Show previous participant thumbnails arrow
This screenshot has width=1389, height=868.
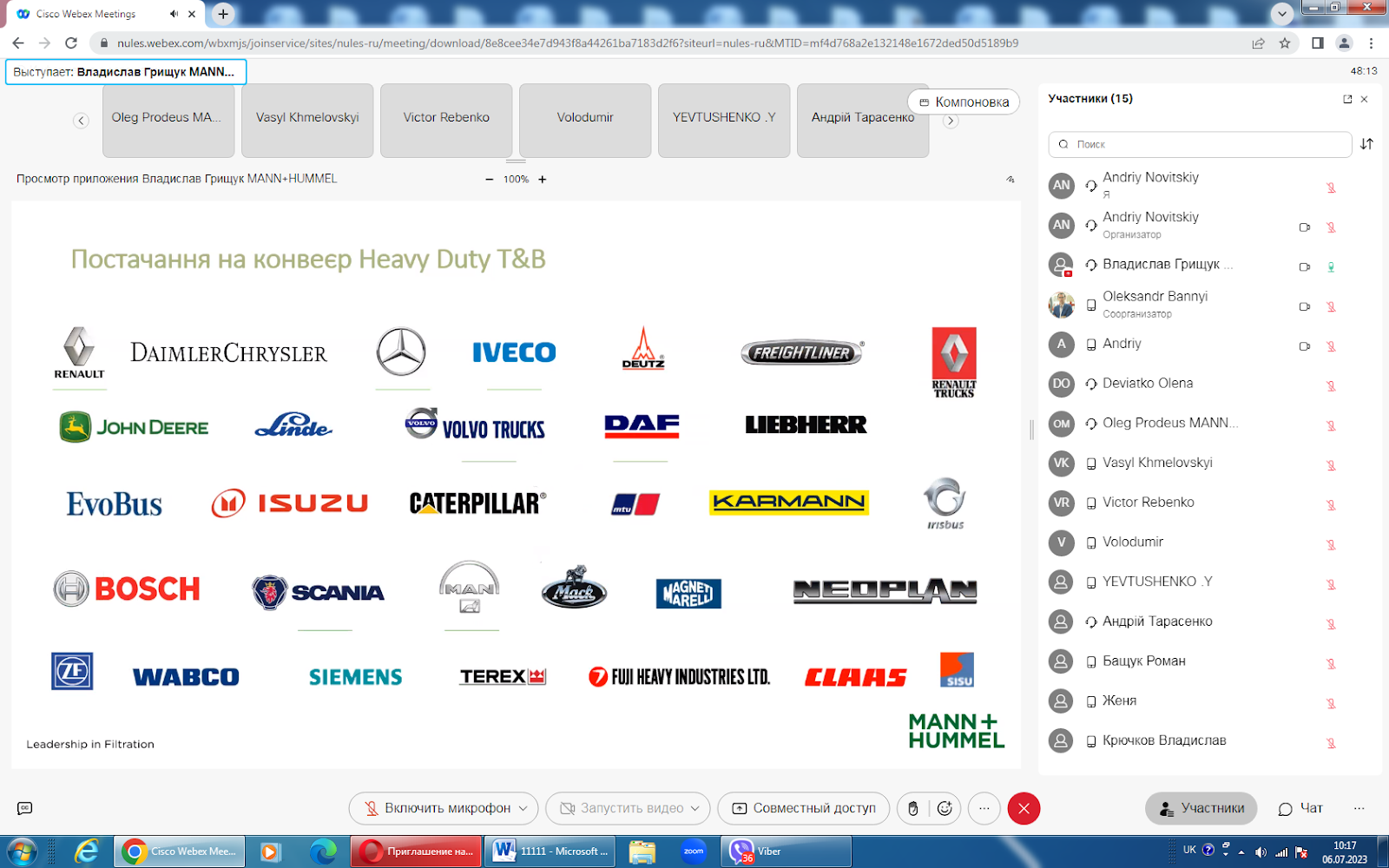pyautogui.click(x=81, y=121)
